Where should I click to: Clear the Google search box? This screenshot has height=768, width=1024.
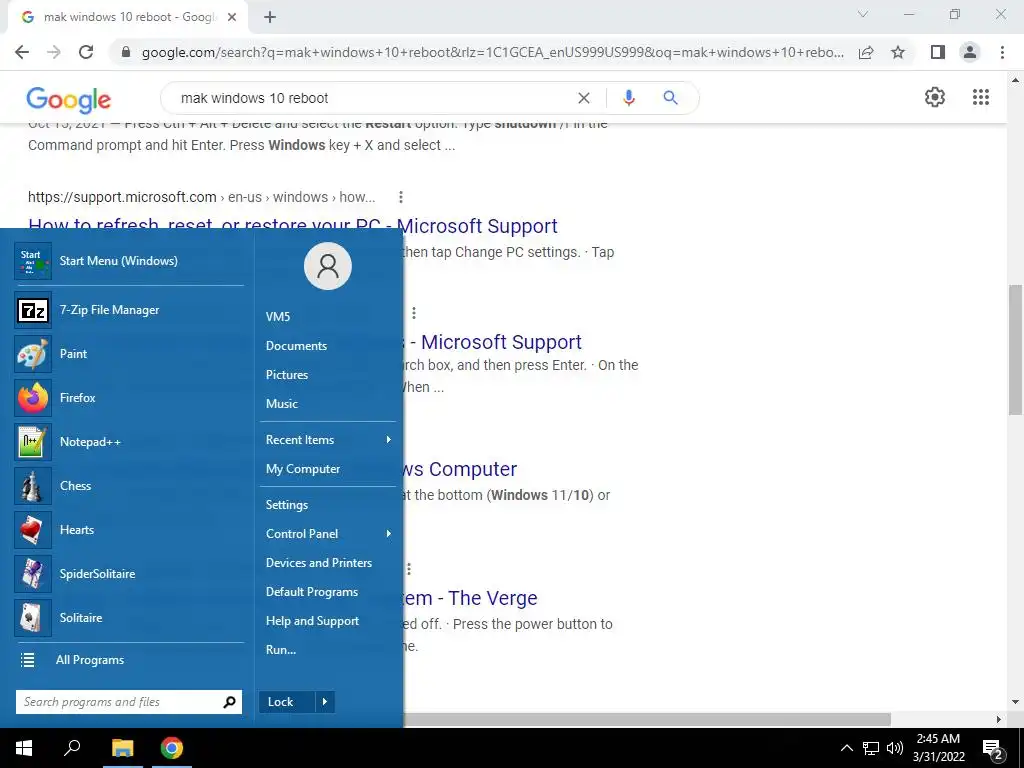(x=584, y=98)
